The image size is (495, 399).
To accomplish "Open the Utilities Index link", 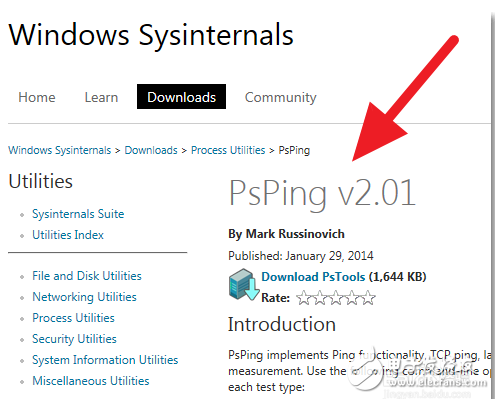I will coord(68,235).
